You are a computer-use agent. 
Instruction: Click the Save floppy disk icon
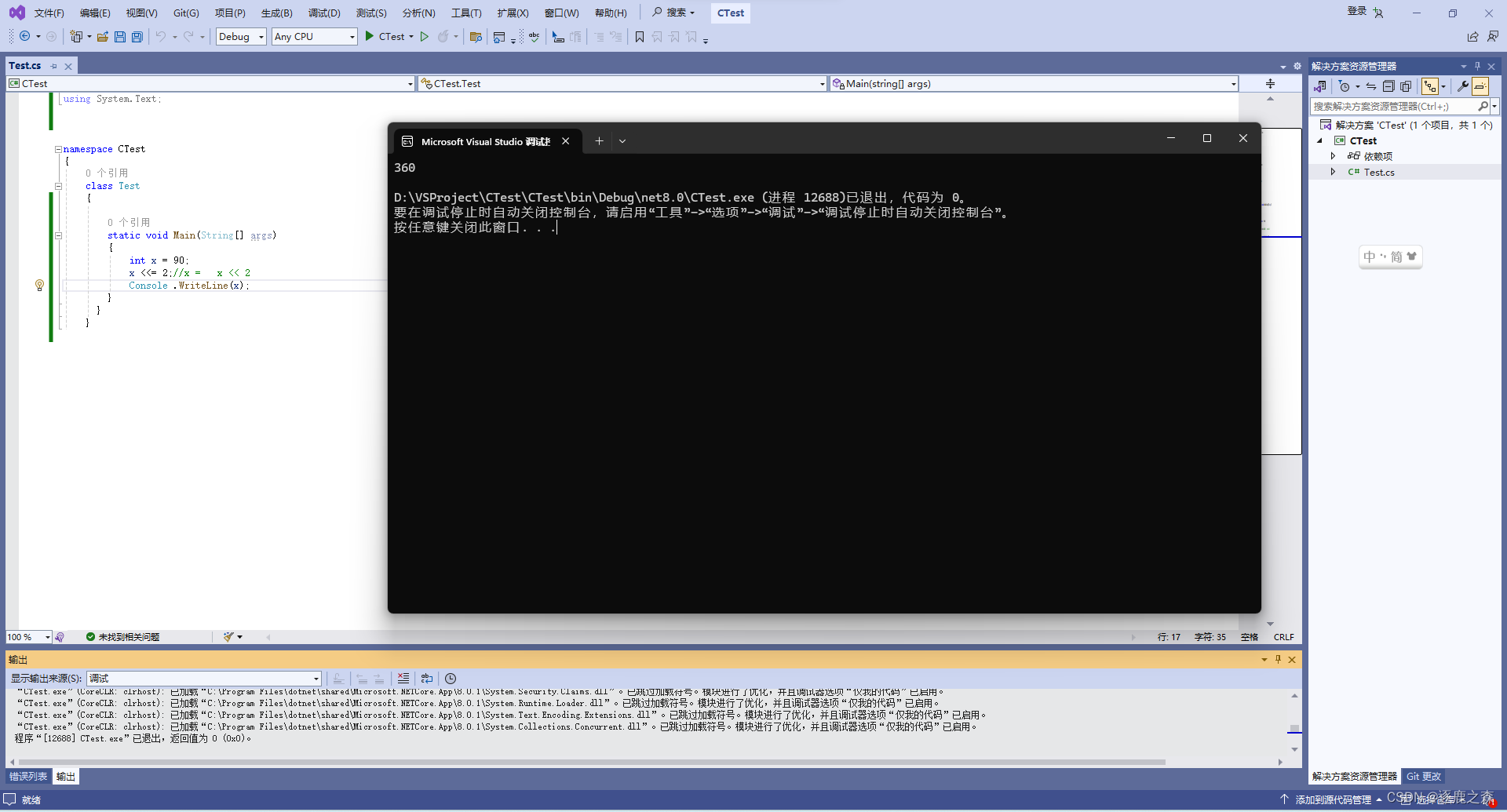pyautogui.click(x=120, y=36)
